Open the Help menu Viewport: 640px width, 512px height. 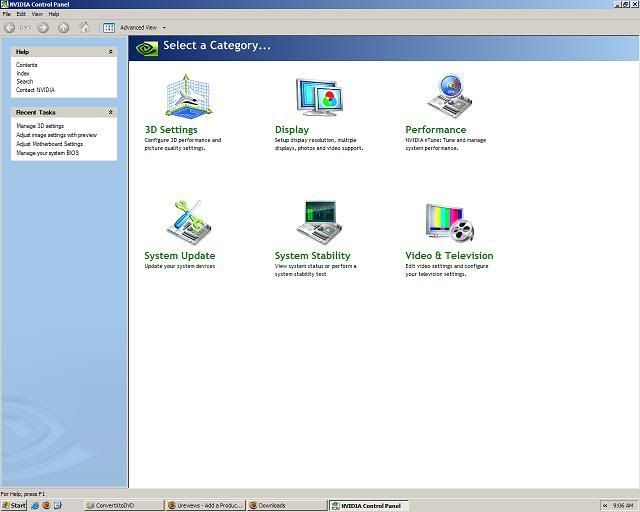click(54, 14)
